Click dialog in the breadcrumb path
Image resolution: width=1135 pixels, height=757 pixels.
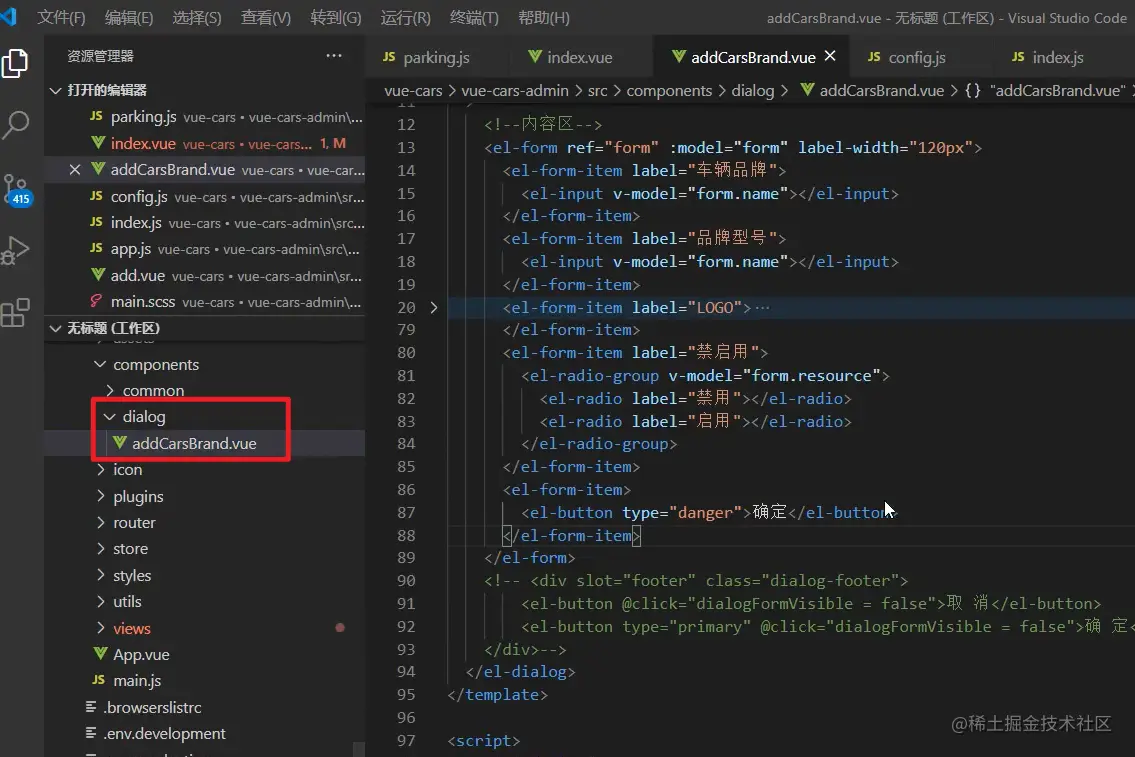click(753, 90)
